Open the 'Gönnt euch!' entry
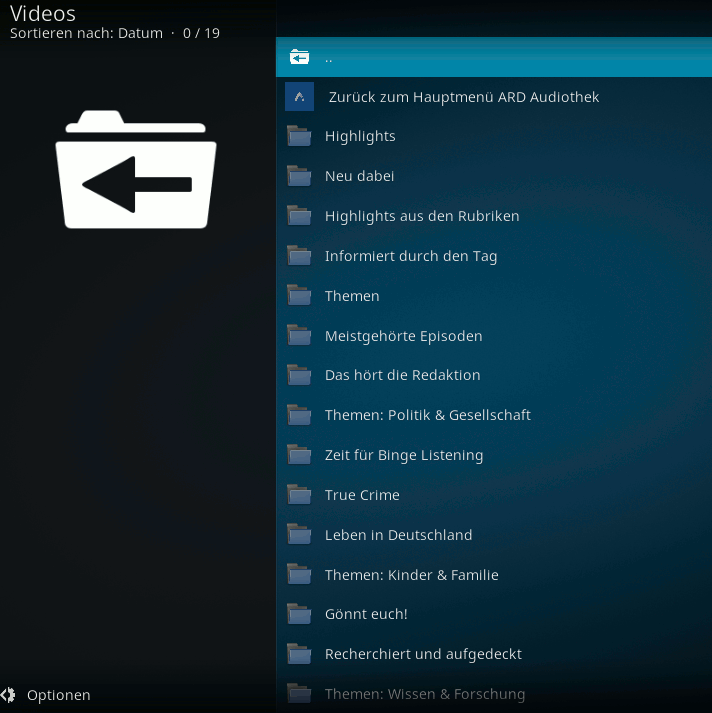 pyautogui.click(x=366, y=614)
